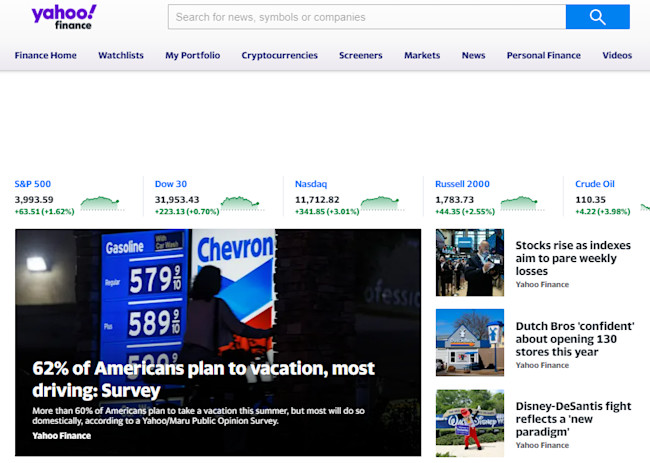View the S&P 500 sparkline chart
The image size is (650, 463).
(101, 203)
